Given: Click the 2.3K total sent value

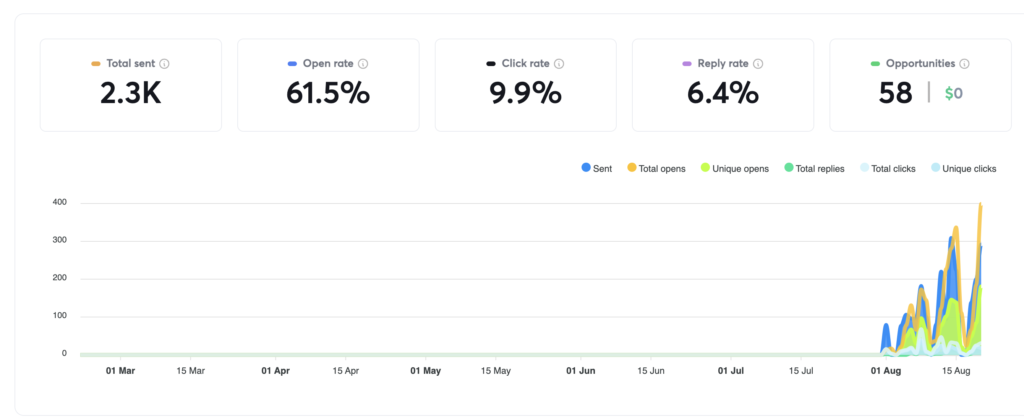Looking at the screenshot, I should pos(131,94).
